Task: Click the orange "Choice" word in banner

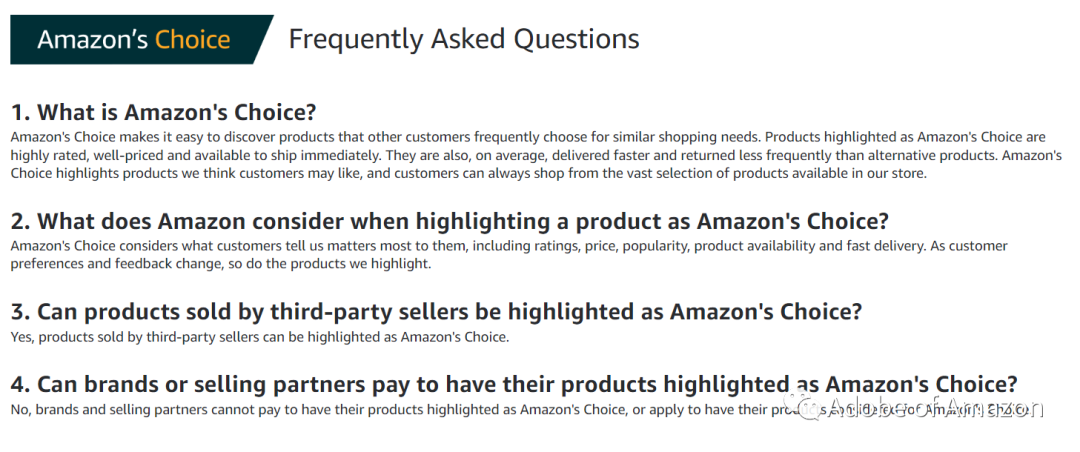Action: click(x=192, y=39)
